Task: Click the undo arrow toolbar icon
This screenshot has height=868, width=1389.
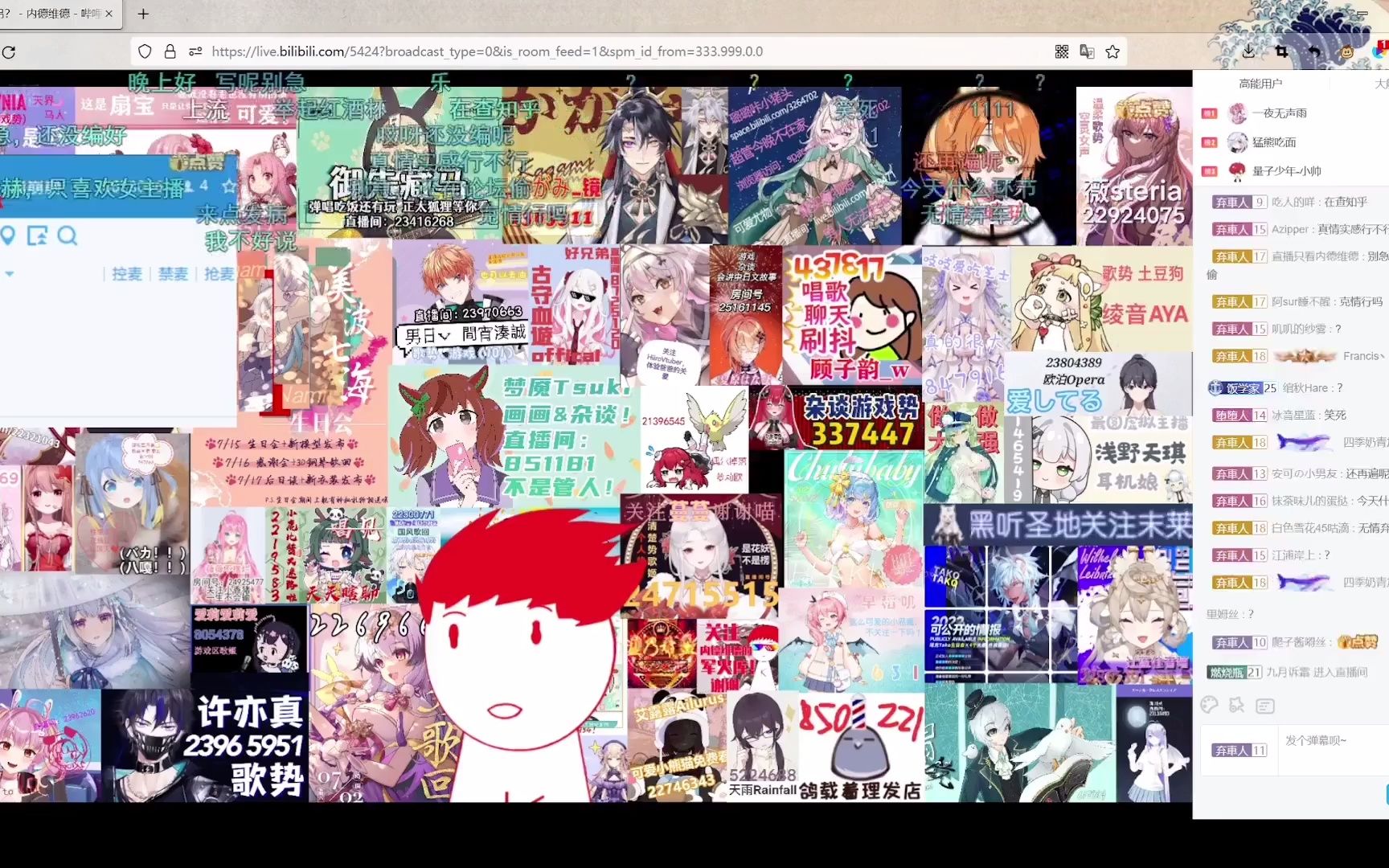Action: pyautogui.click(x=1314, y=51)
